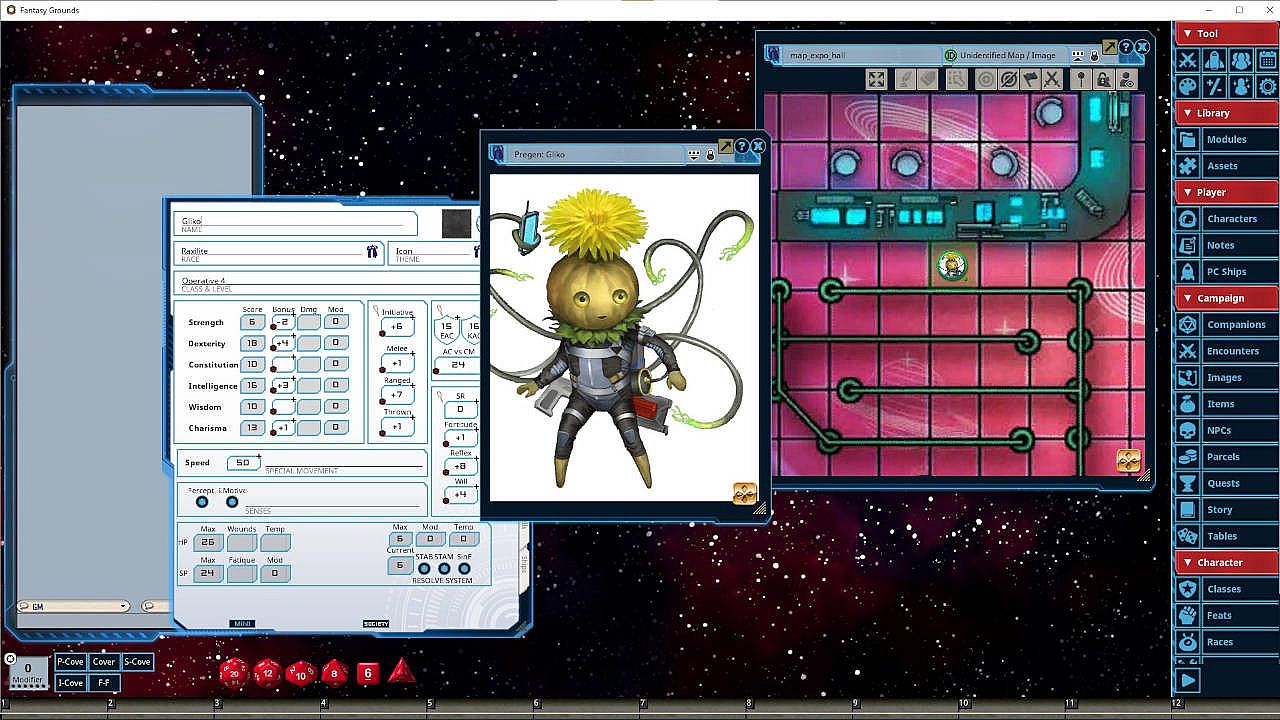Click the popout arrow on Pregen Giiko window
This screenshot has height=720, width=1280.
click(726, 146)
